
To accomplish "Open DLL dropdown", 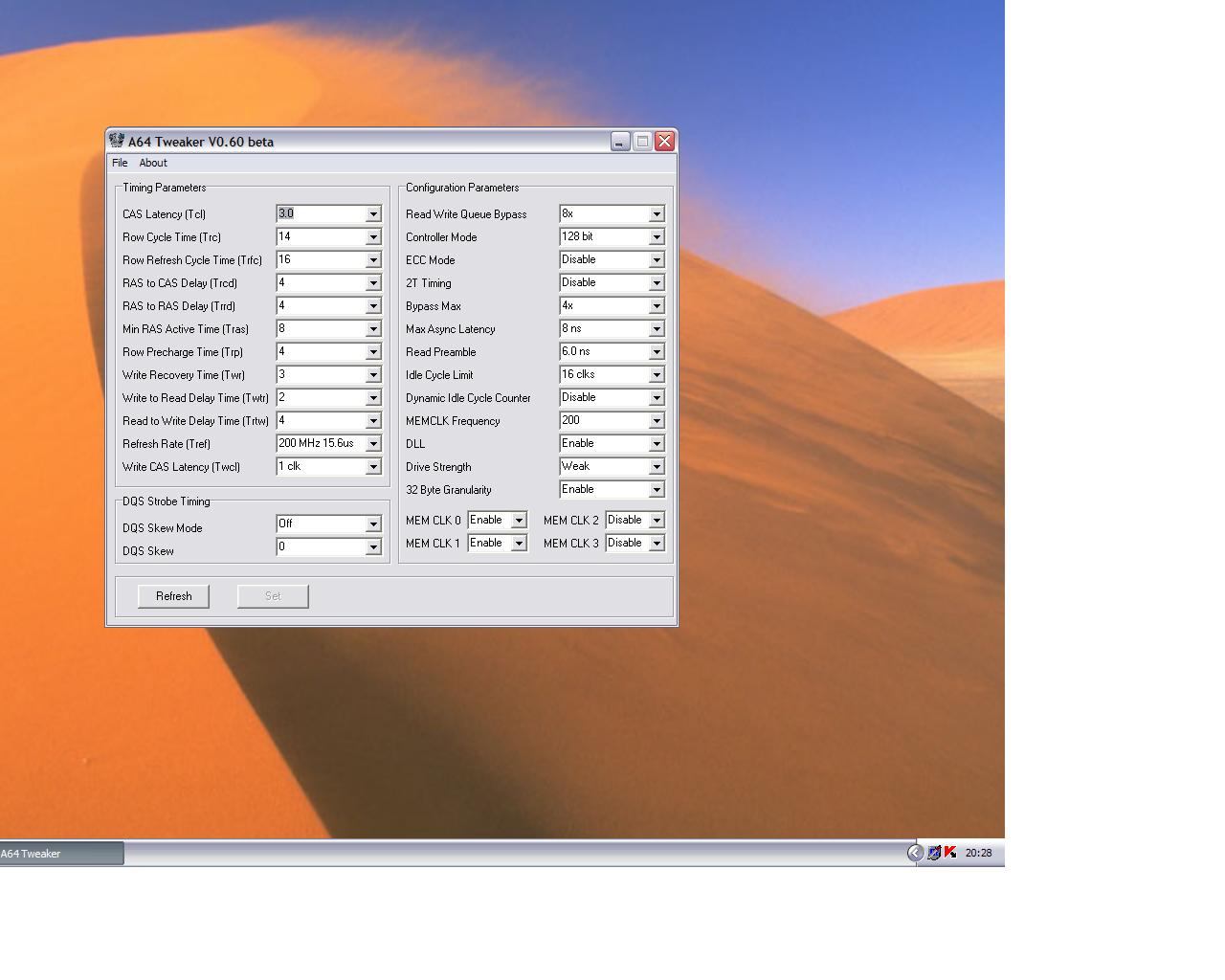I will click(657, 444).
